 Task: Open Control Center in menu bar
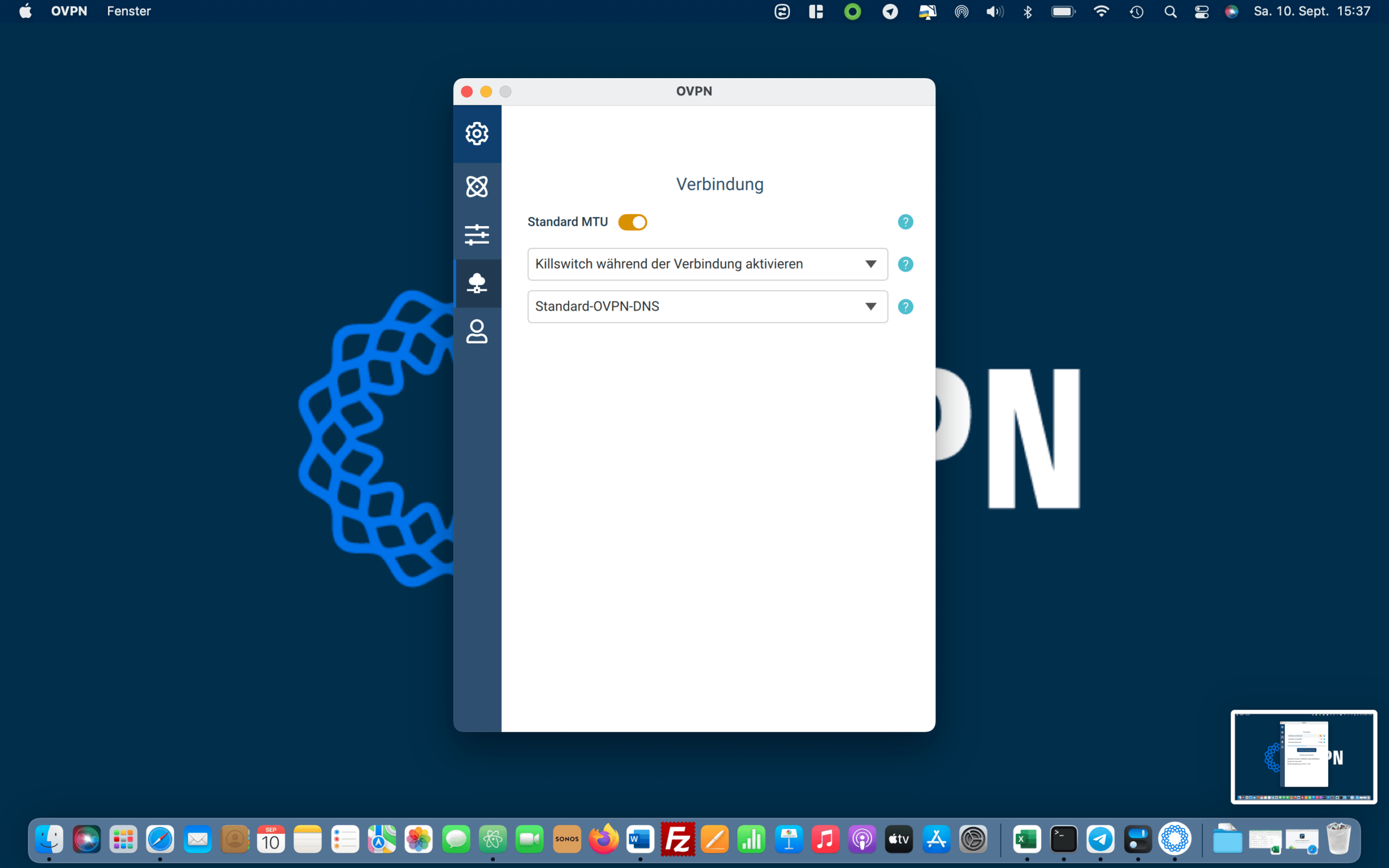point(1201,11)
